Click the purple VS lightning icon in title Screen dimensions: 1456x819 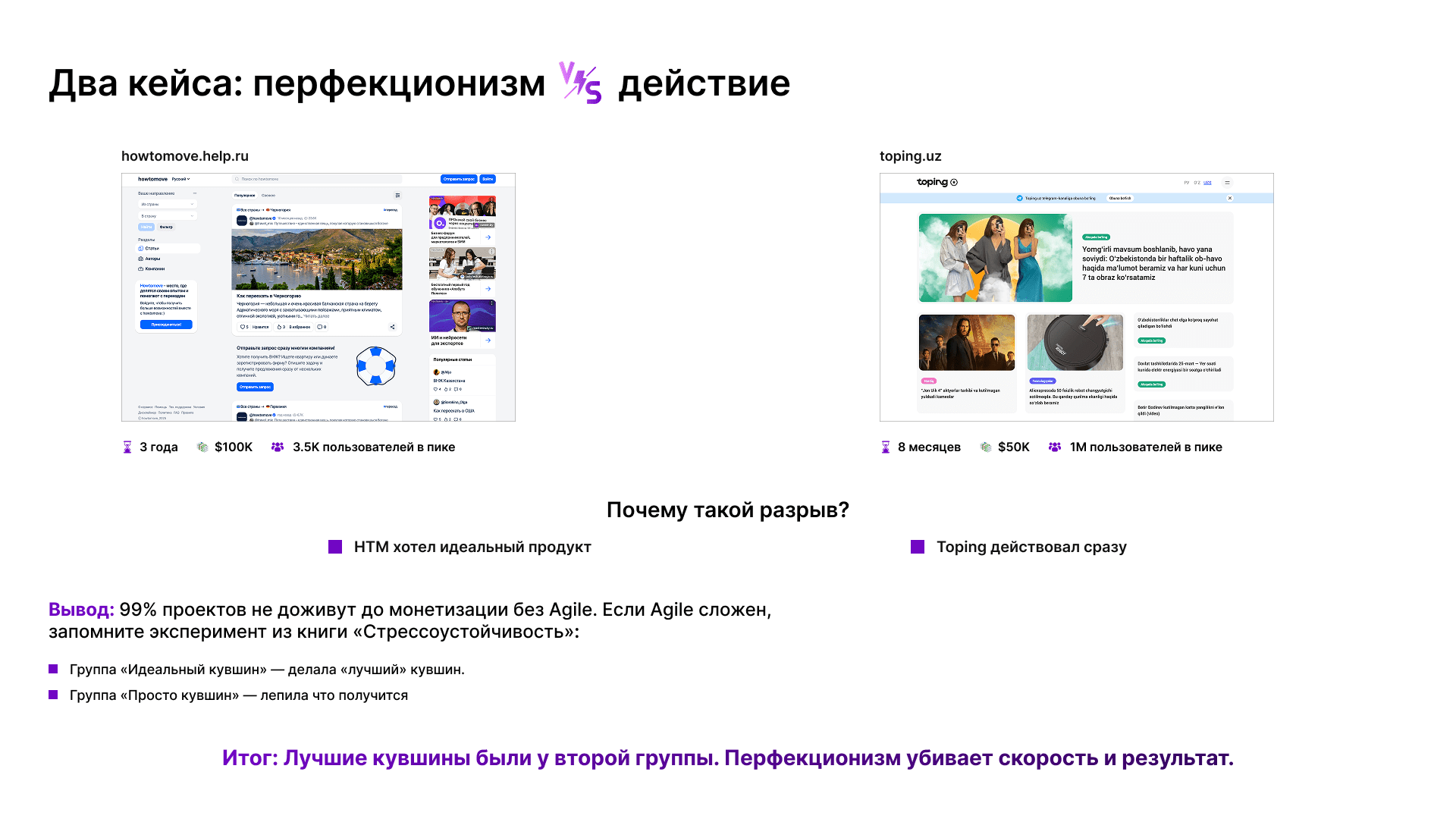point(580,83)
